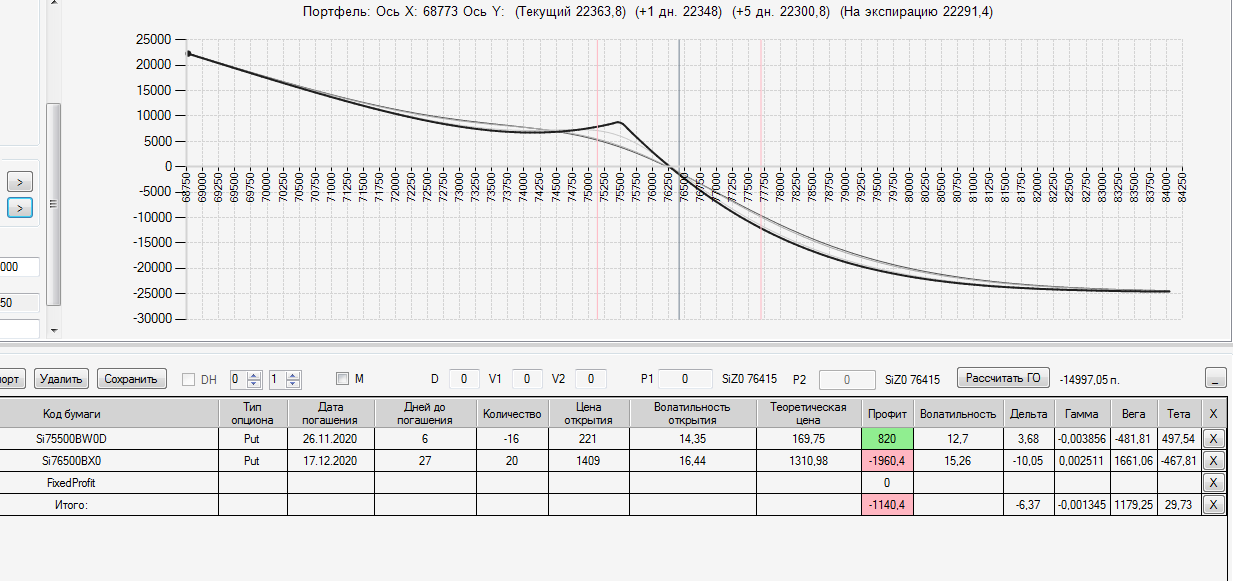This screenshot has width=1233, height=581.
Task: Decrease the second stepper that shows 1
Action: (x=292, y=384)
